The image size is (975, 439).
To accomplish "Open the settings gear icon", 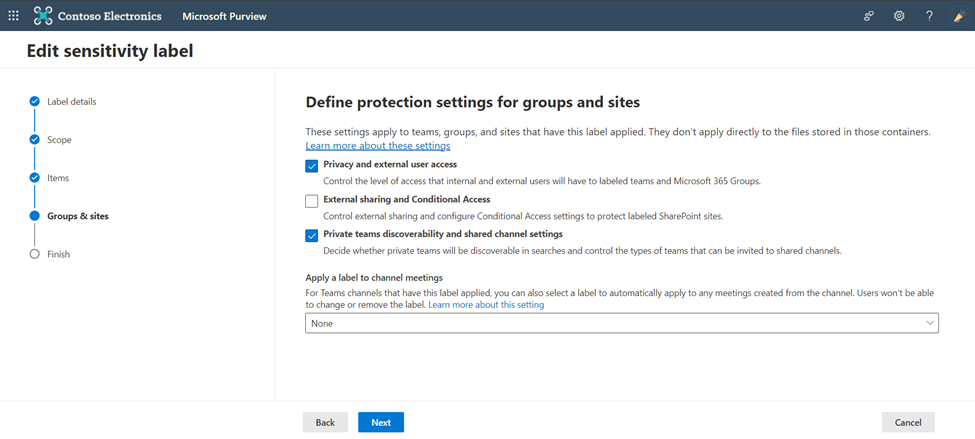I will [x=899, y=16].
